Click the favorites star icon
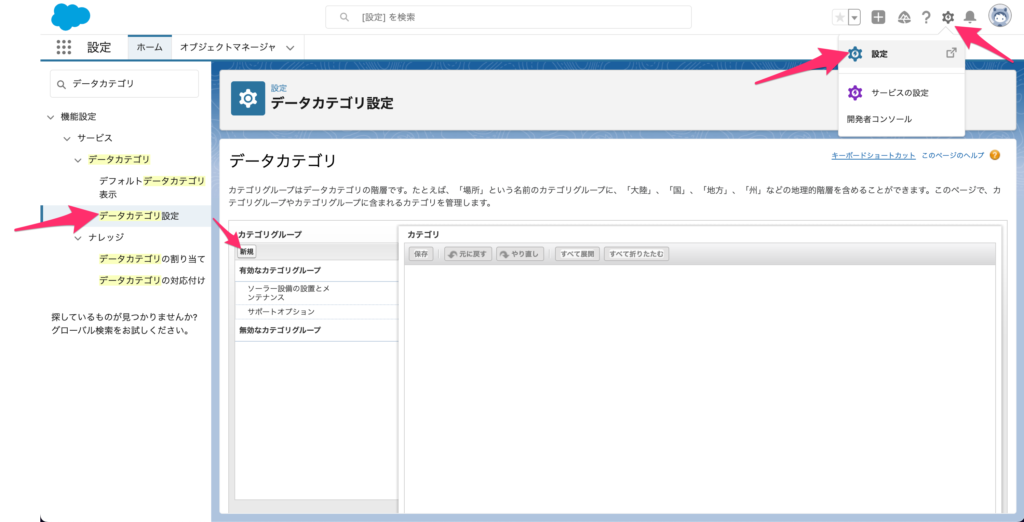The image size is (1024, 522). click(x=840, y=18)
